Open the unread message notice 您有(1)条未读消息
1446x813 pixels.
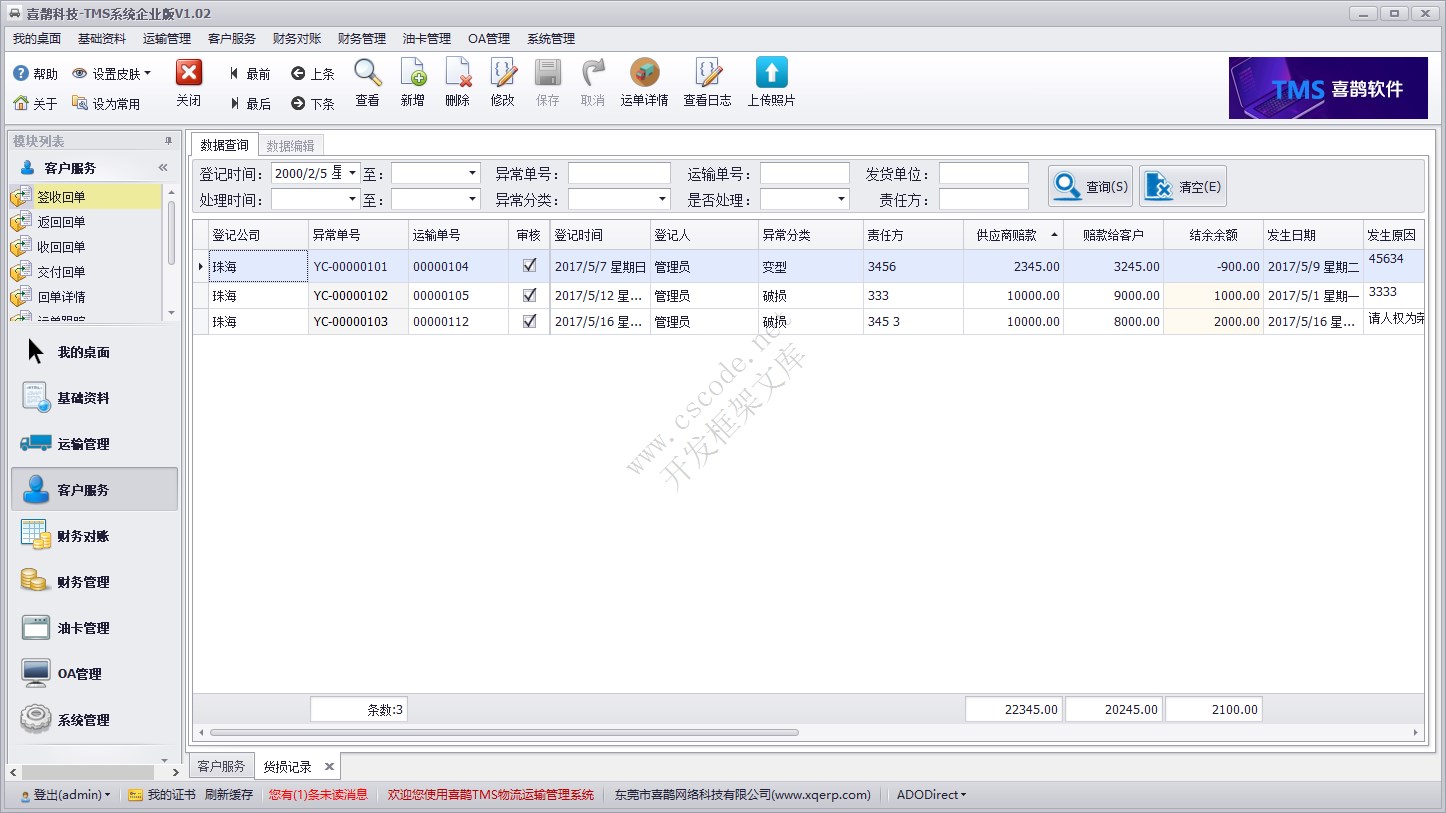(319, 795)
